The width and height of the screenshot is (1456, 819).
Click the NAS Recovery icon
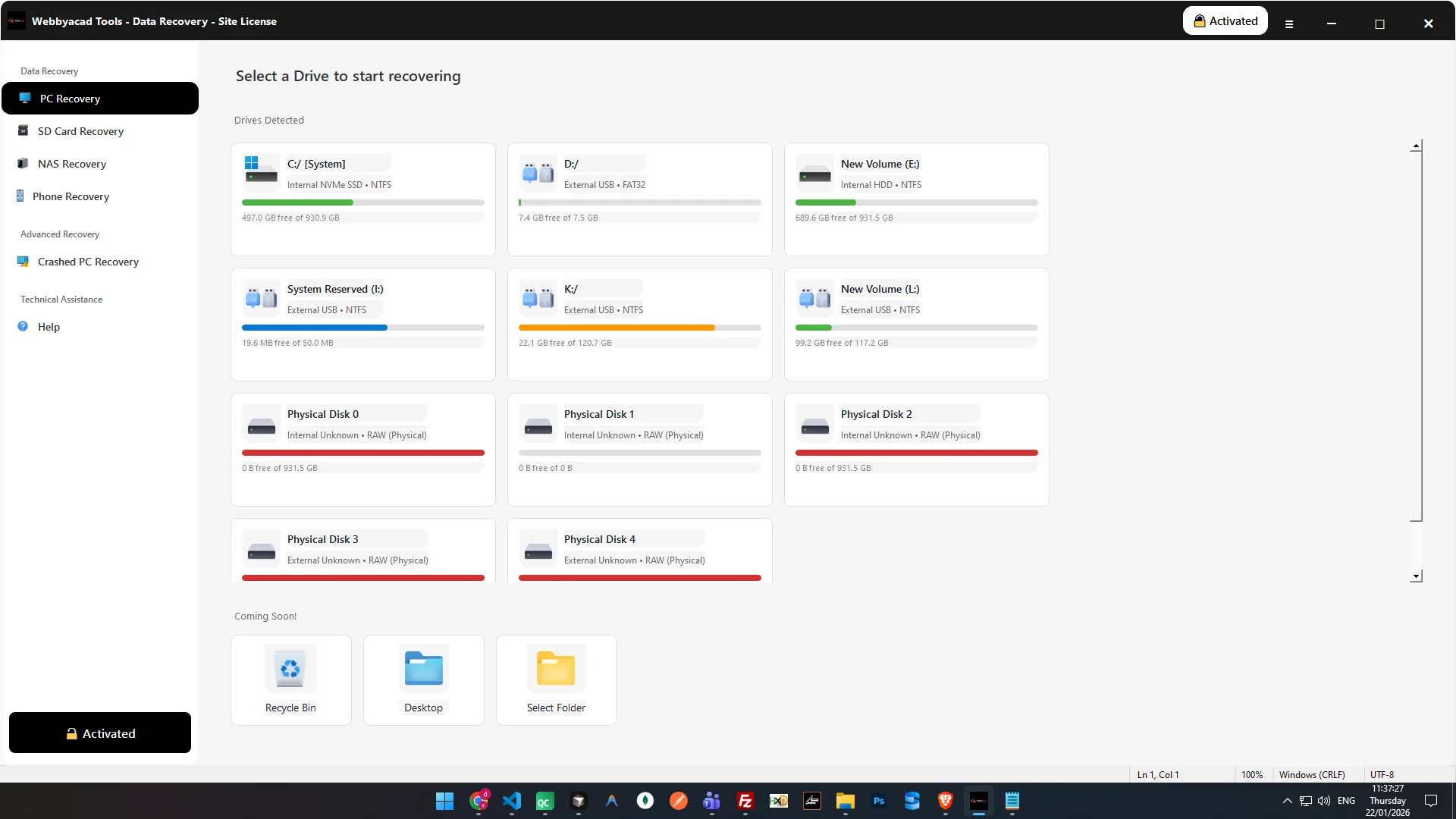pos(22,163)
